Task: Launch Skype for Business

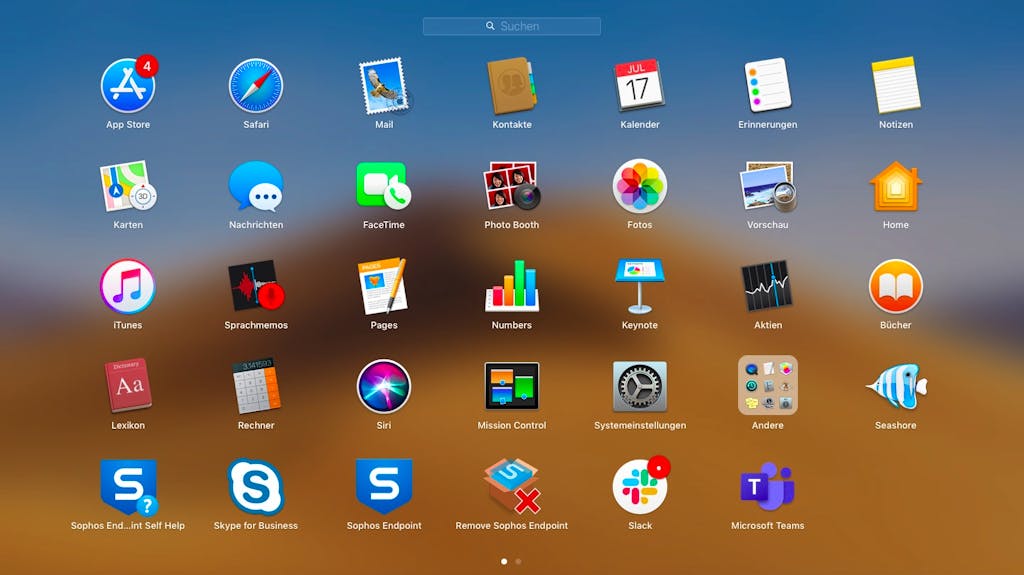Action: click(256, 487)
